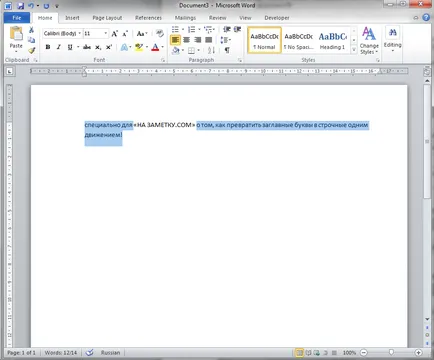434x360 pixels.
Task: Switch to the References tab
Action: point(148,18)
